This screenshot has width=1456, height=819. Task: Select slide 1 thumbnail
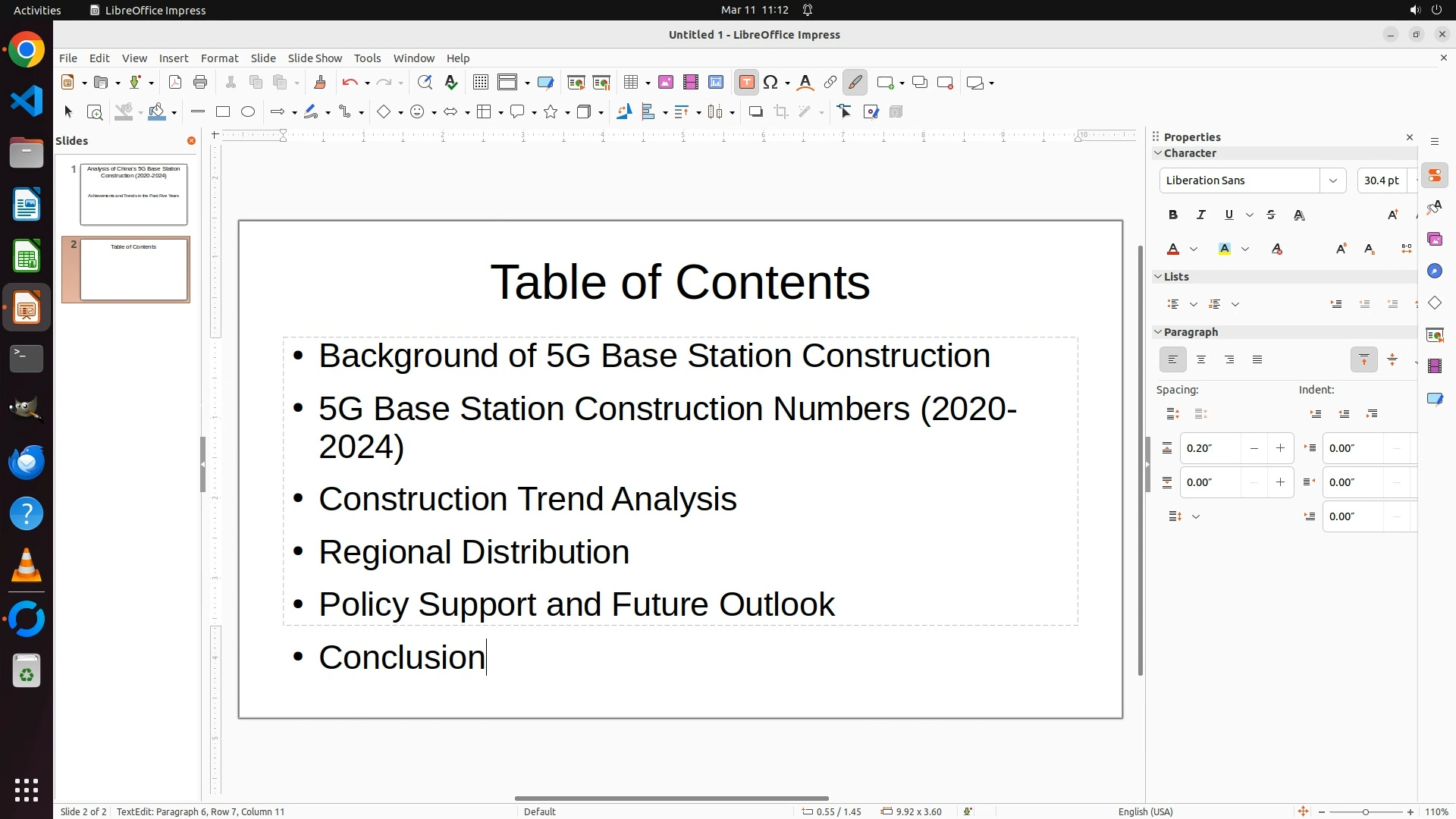133,194
